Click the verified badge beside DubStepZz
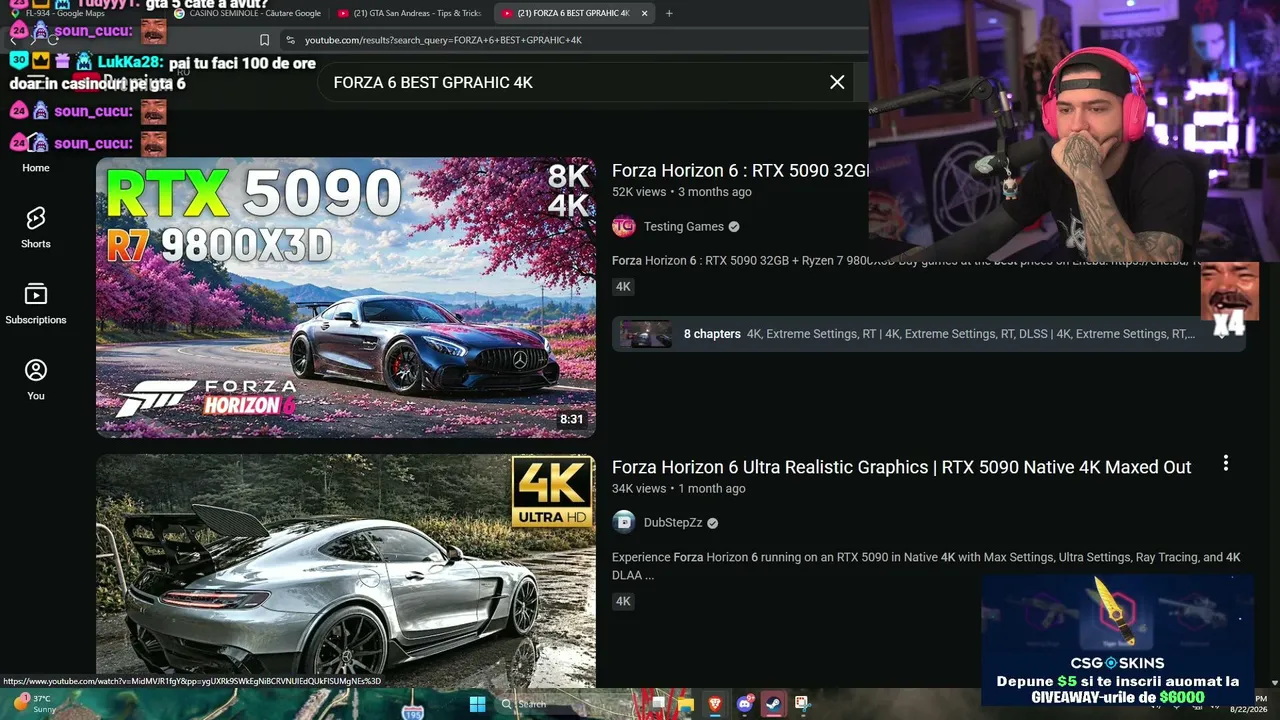 pos(713,523)
